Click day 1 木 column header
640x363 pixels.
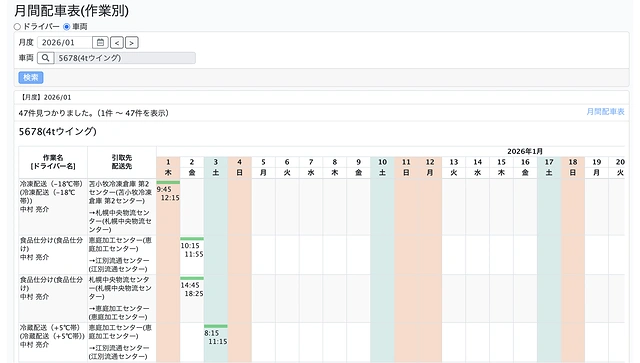coord(168,167)
